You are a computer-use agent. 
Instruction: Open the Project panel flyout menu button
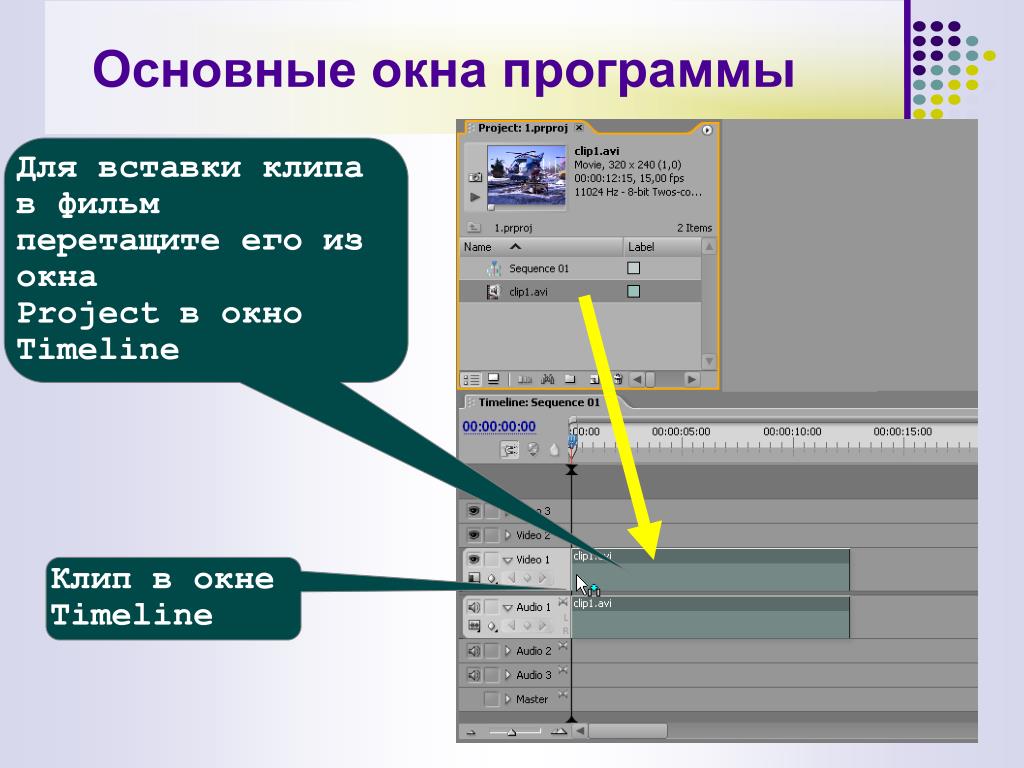(x=707, y=130)
